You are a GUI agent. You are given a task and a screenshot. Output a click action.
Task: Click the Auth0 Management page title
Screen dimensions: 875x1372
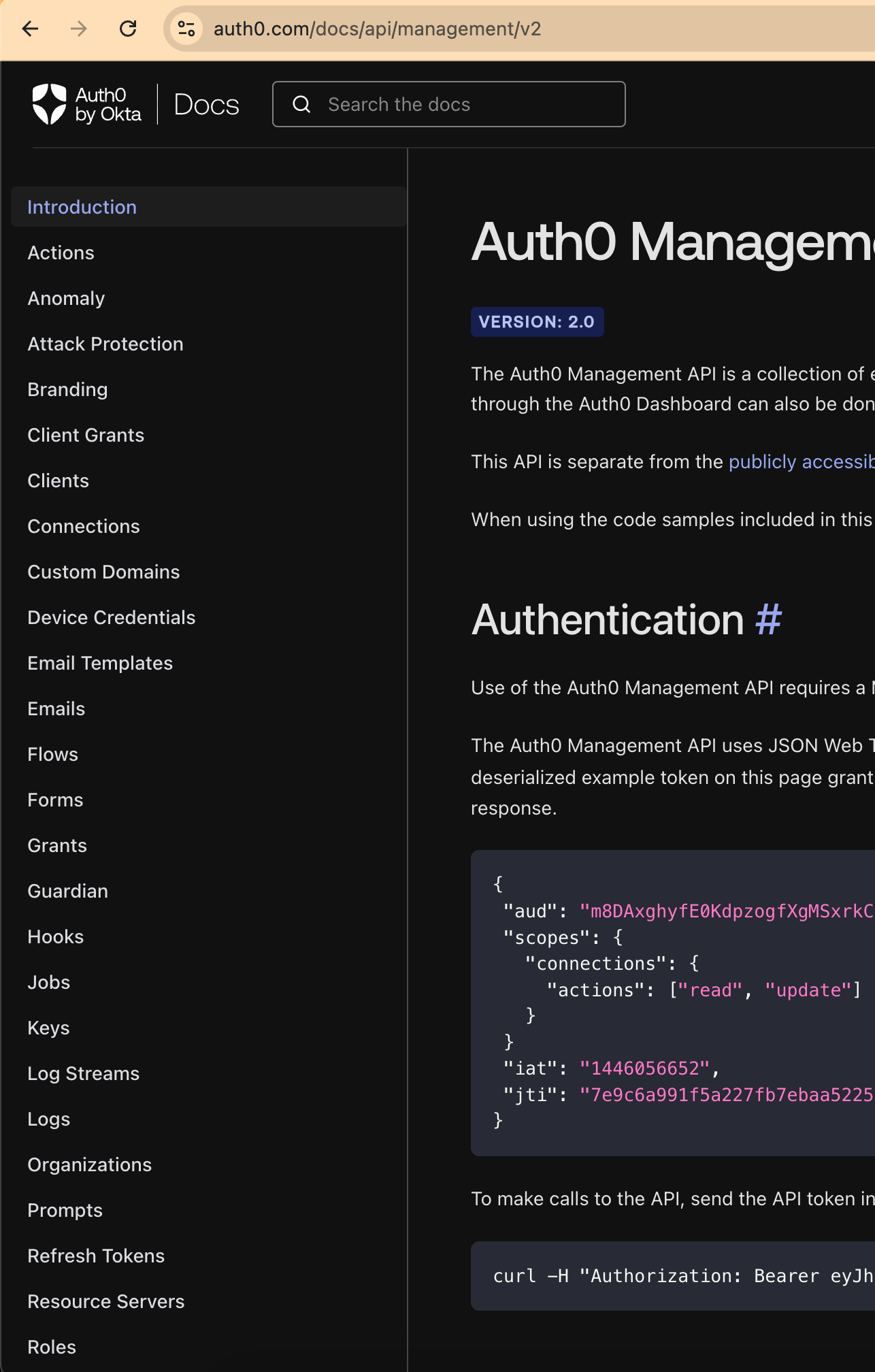coord(672,242)
